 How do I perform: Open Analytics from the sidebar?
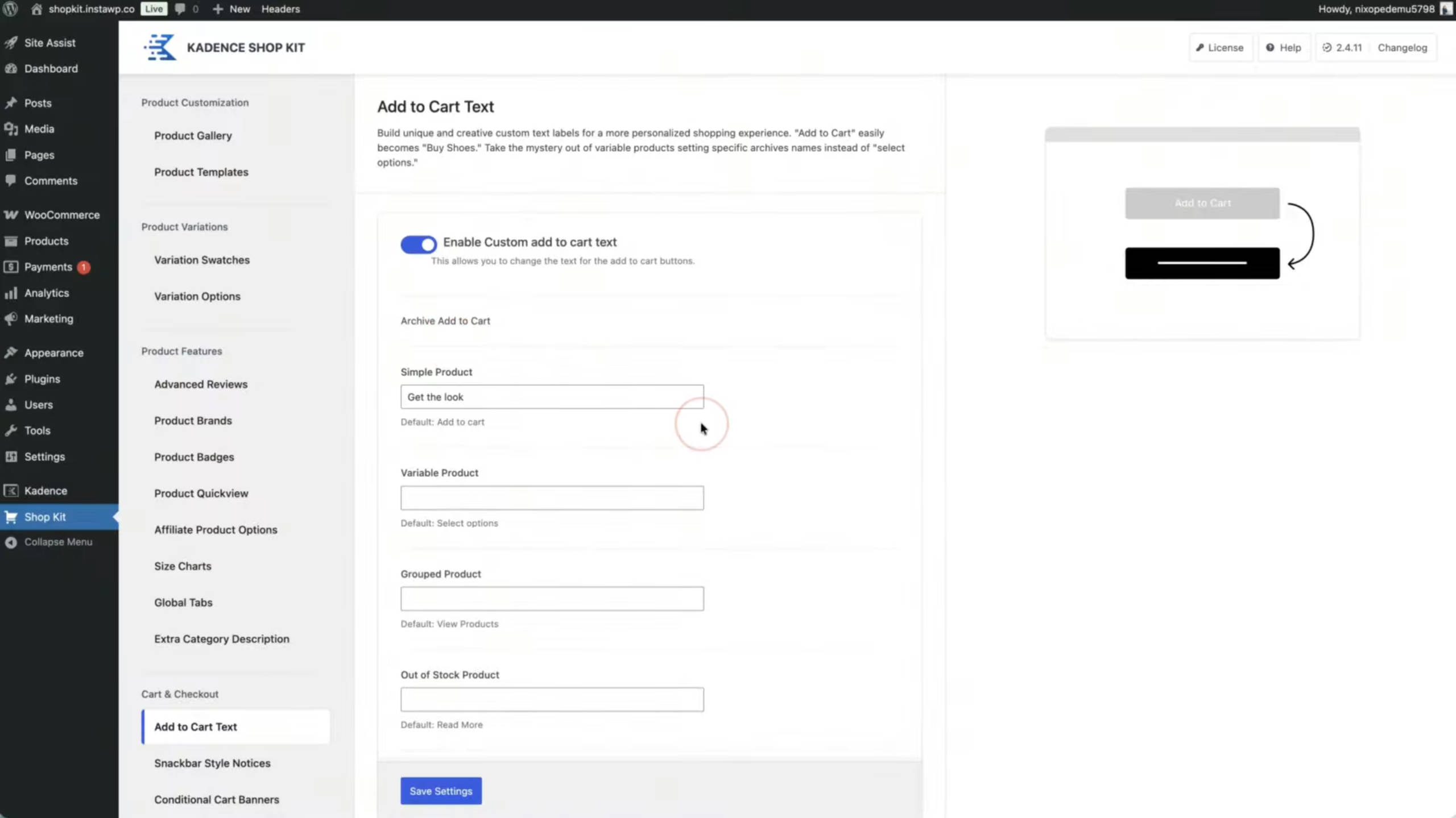pos(46,293)
